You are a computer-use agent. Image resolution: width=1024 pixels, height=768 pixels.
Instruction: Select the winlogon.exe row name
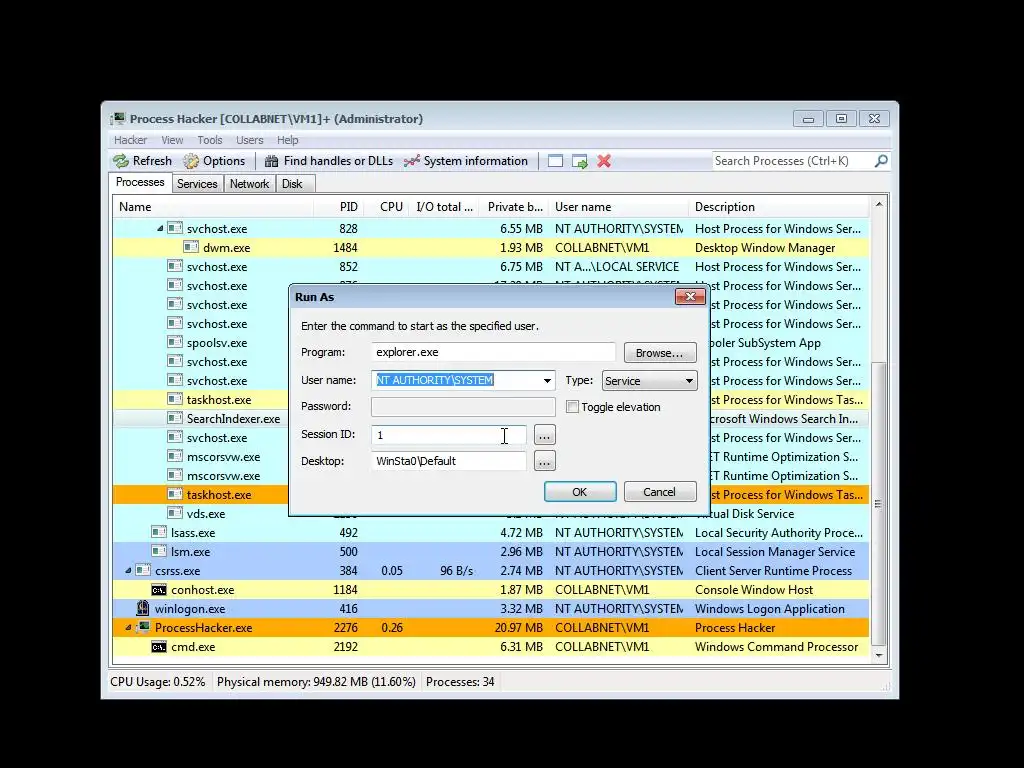pyautogui.click(x=190, y=609)
